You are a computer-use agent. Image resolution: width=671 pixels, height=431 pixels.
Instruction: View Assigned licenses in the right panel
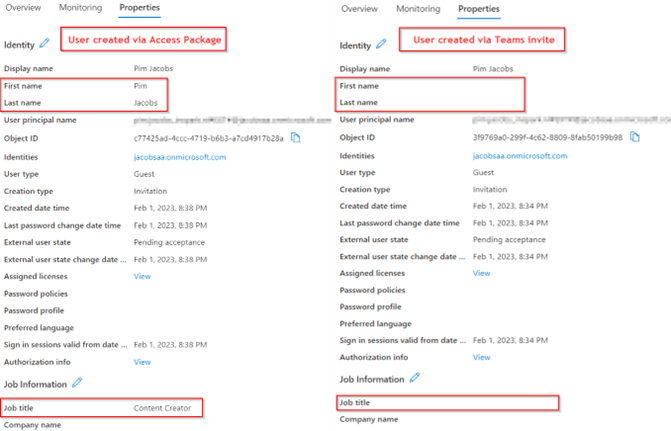pos(482,273)
